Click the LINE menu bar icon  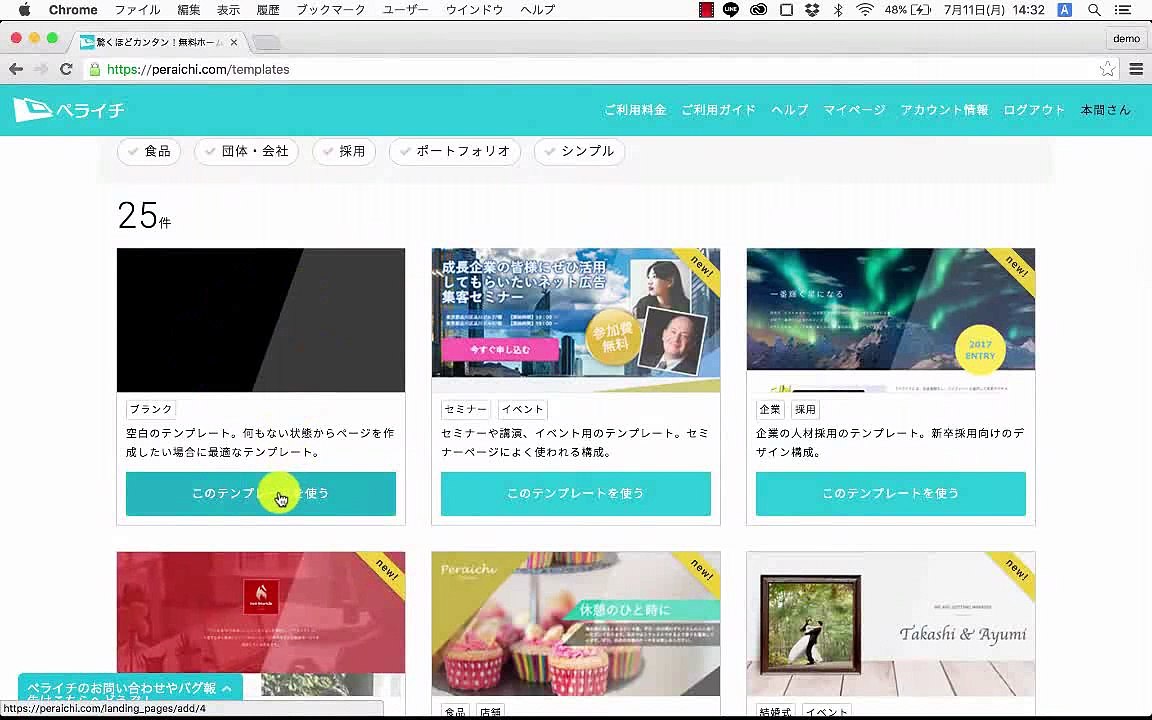(x=731, y=10)
